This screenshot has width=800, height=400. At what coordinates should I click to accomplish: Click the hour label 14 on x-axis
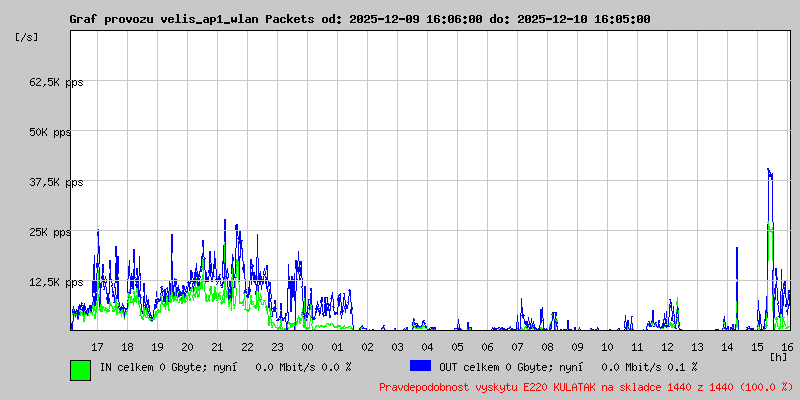728,347
